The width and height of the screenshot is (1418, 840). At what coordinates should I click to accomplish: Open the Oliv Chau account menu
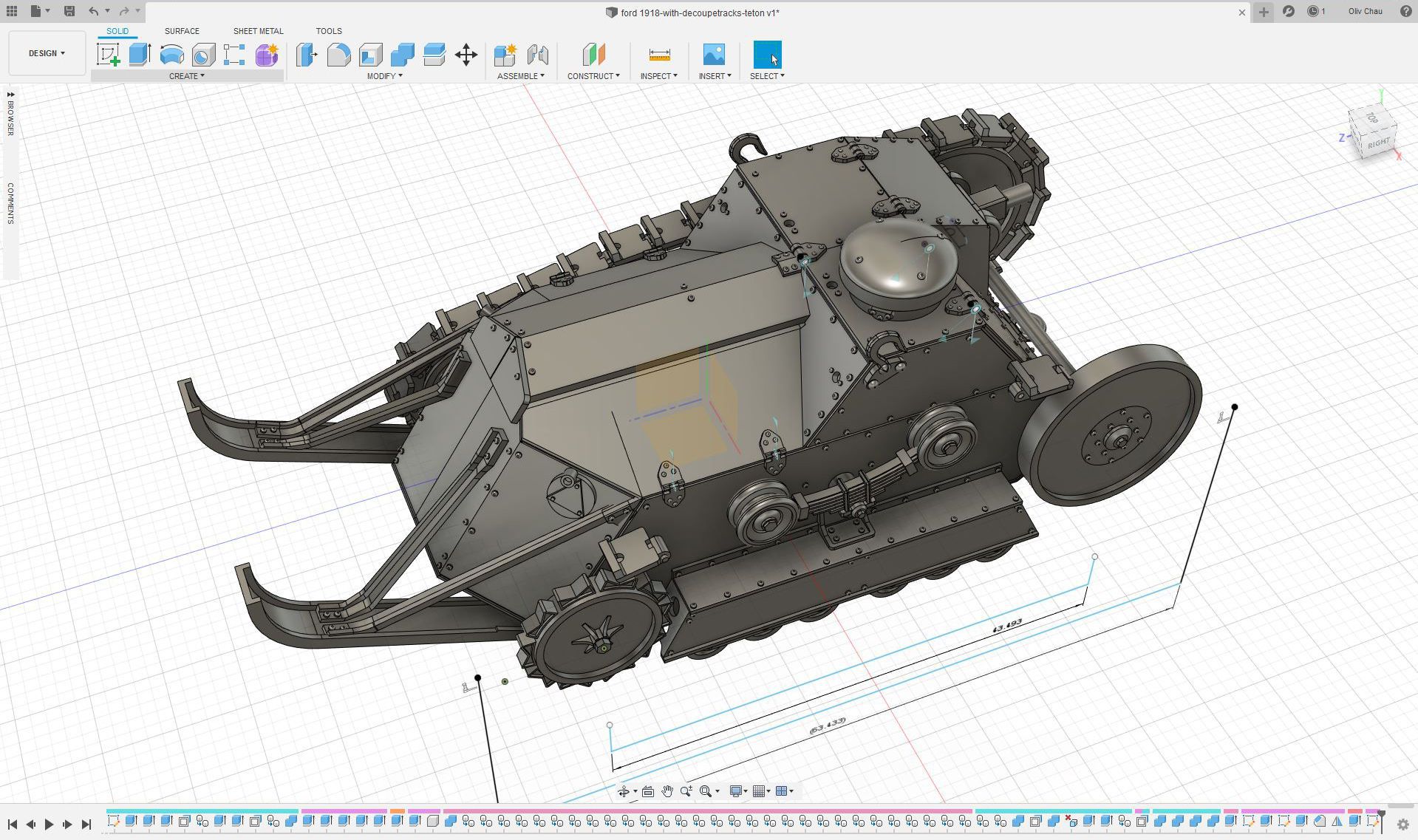click(x=1364, y=11)
